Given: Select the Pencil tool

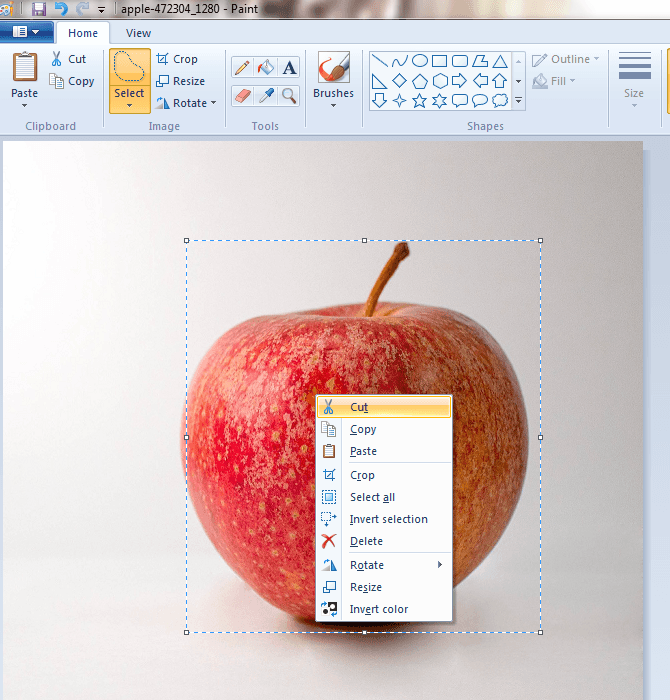Looking at the screenshot, I should click(x=242, y=67).
